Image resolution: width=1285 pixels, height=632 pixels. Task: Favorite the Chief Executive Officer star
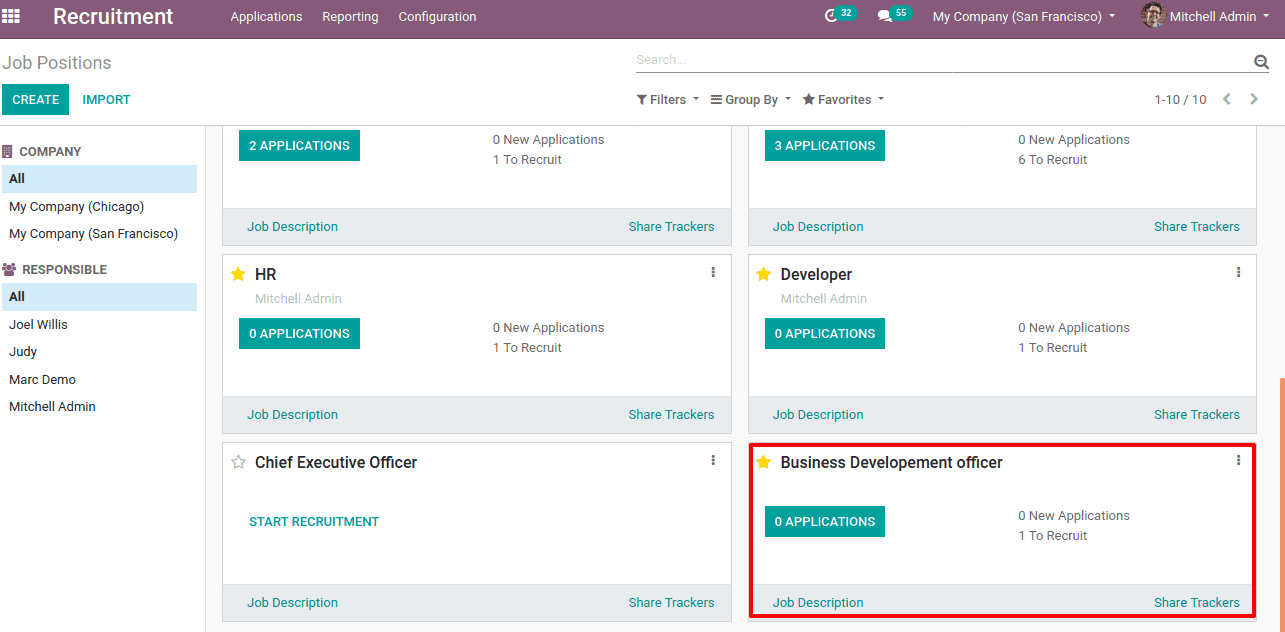coord(238,462)
